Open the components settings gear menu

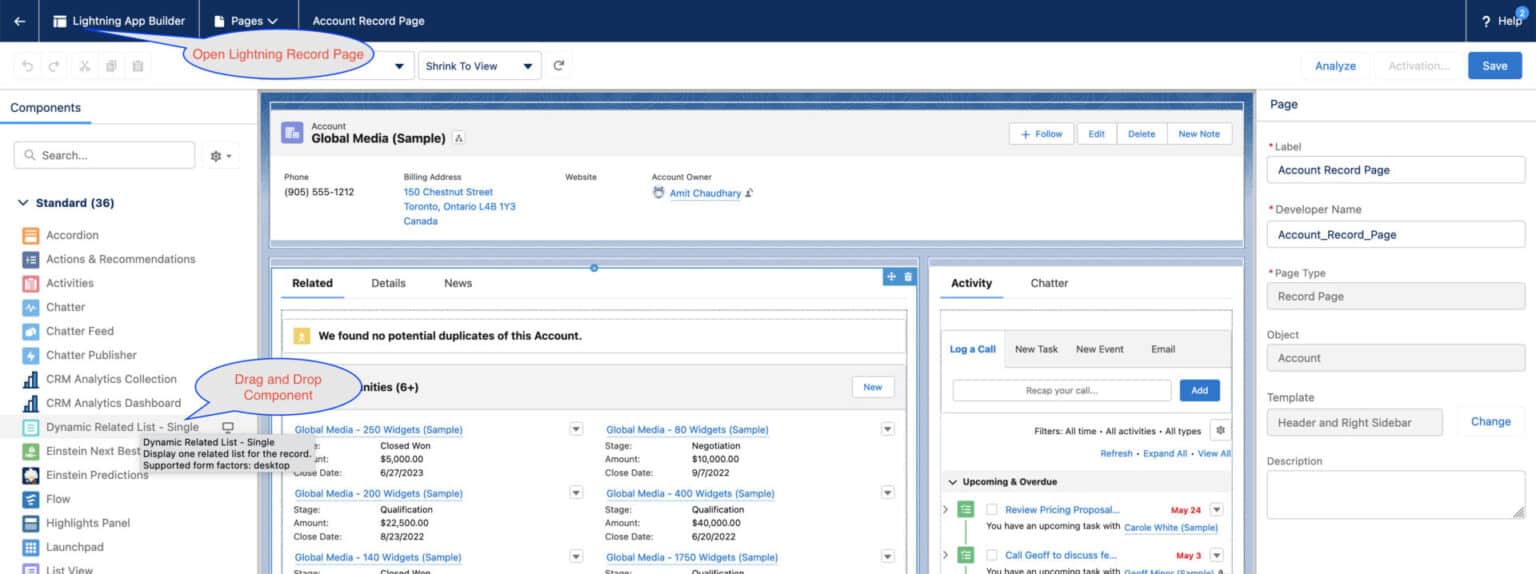[x=220, y=156]
